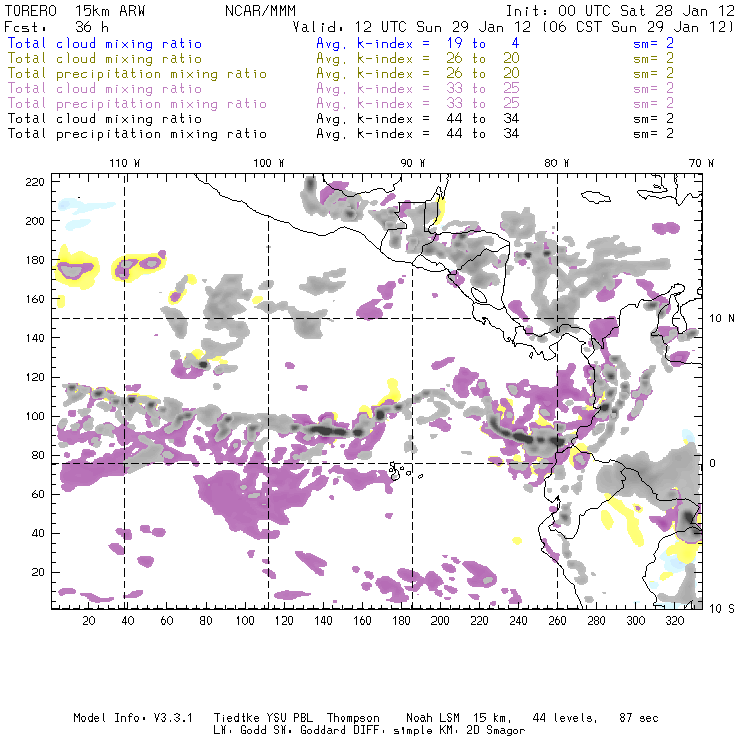
Task: Click the 'Goddard DIFF' text in footer
Action: (340, 730)
